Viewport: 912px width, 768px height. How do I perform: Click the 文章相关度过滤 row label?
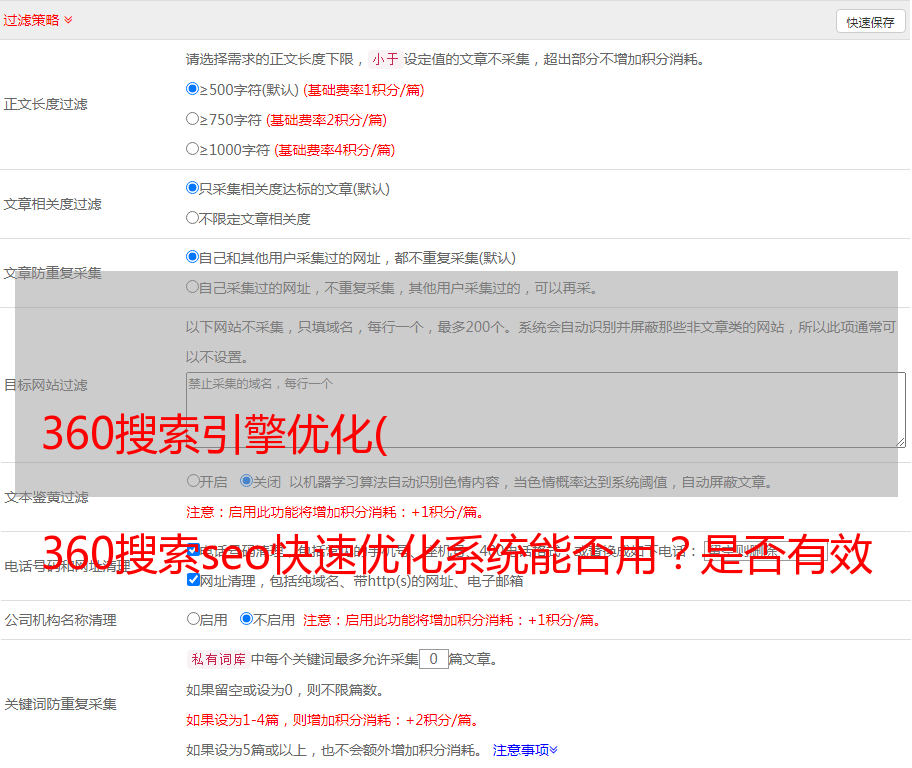(x=52, y=204)
